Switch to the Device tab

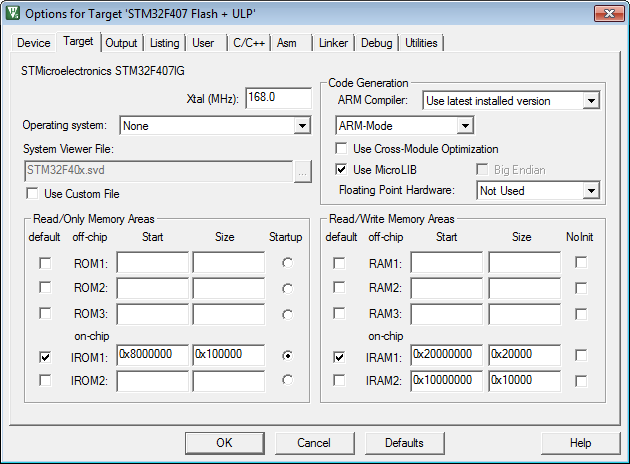point(33,43)
